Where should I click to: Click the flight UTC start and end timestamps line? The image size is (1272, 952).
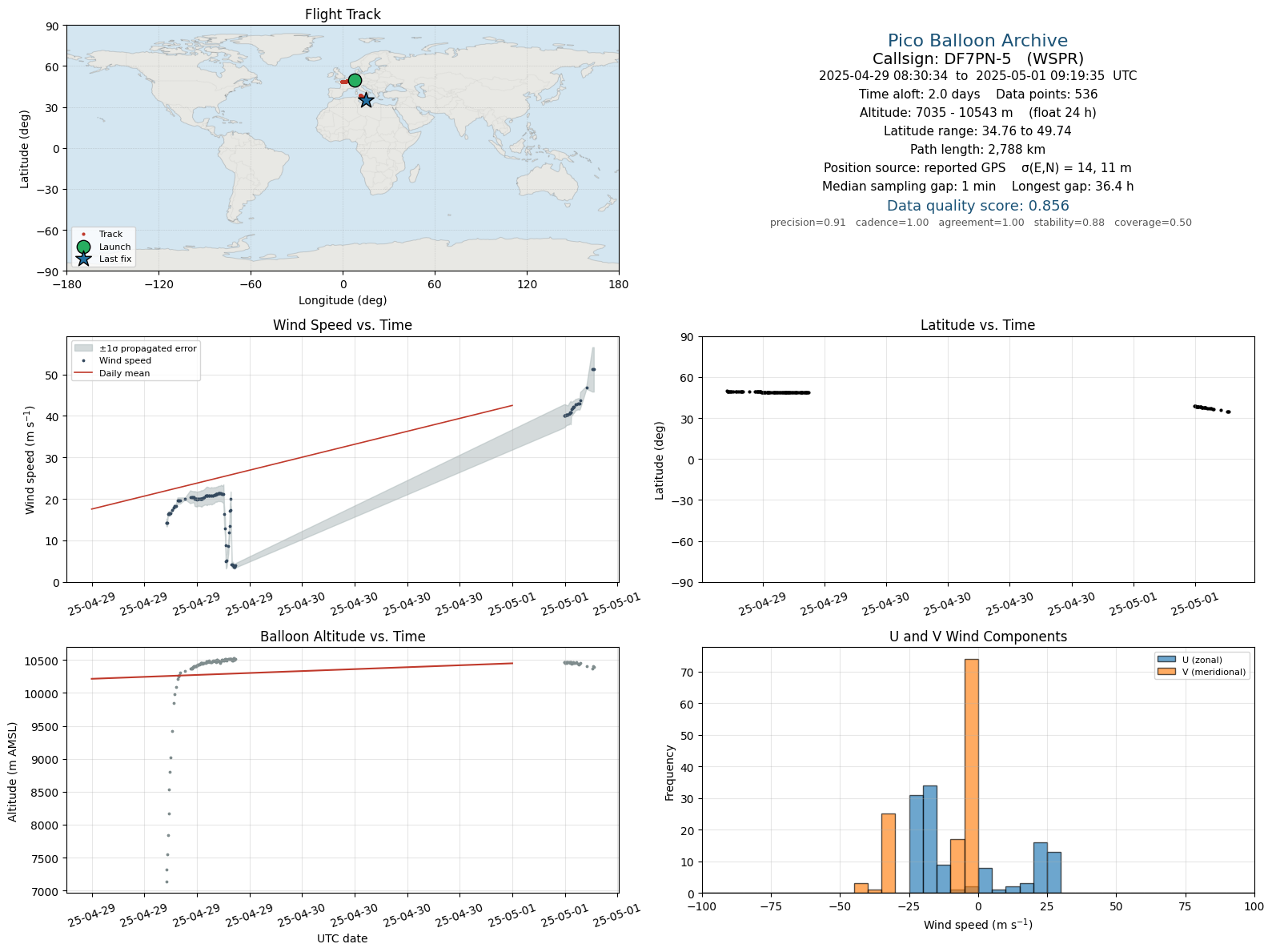(x=977, y=76)
